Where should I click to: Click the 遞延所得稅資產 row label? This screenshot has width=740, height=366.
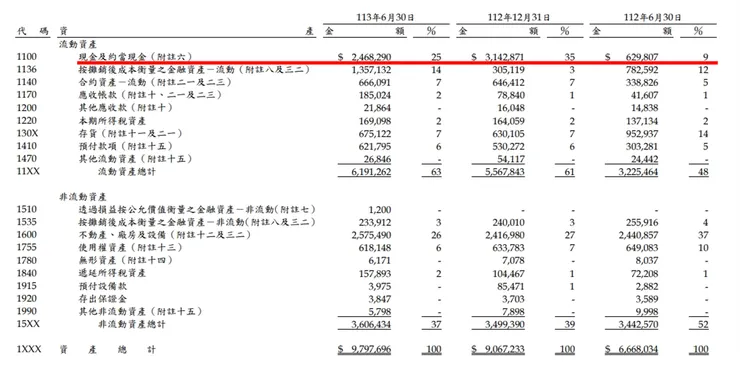point(112,273)
